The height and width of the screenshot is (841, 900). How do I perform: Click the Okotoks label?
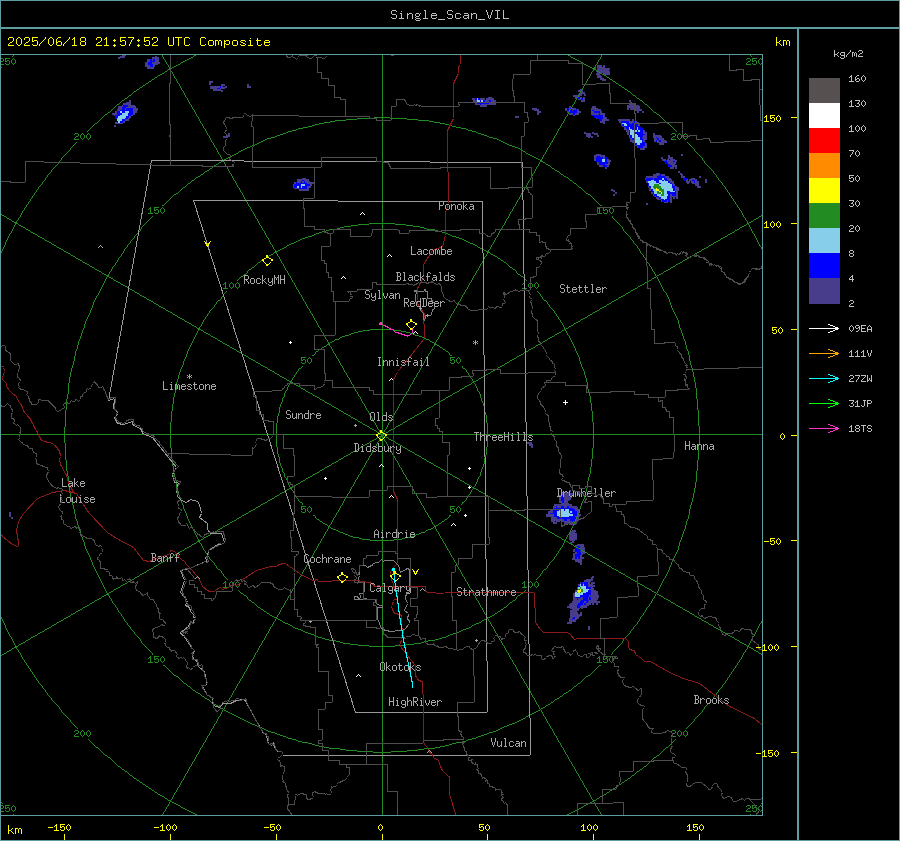tap(400, 667)
